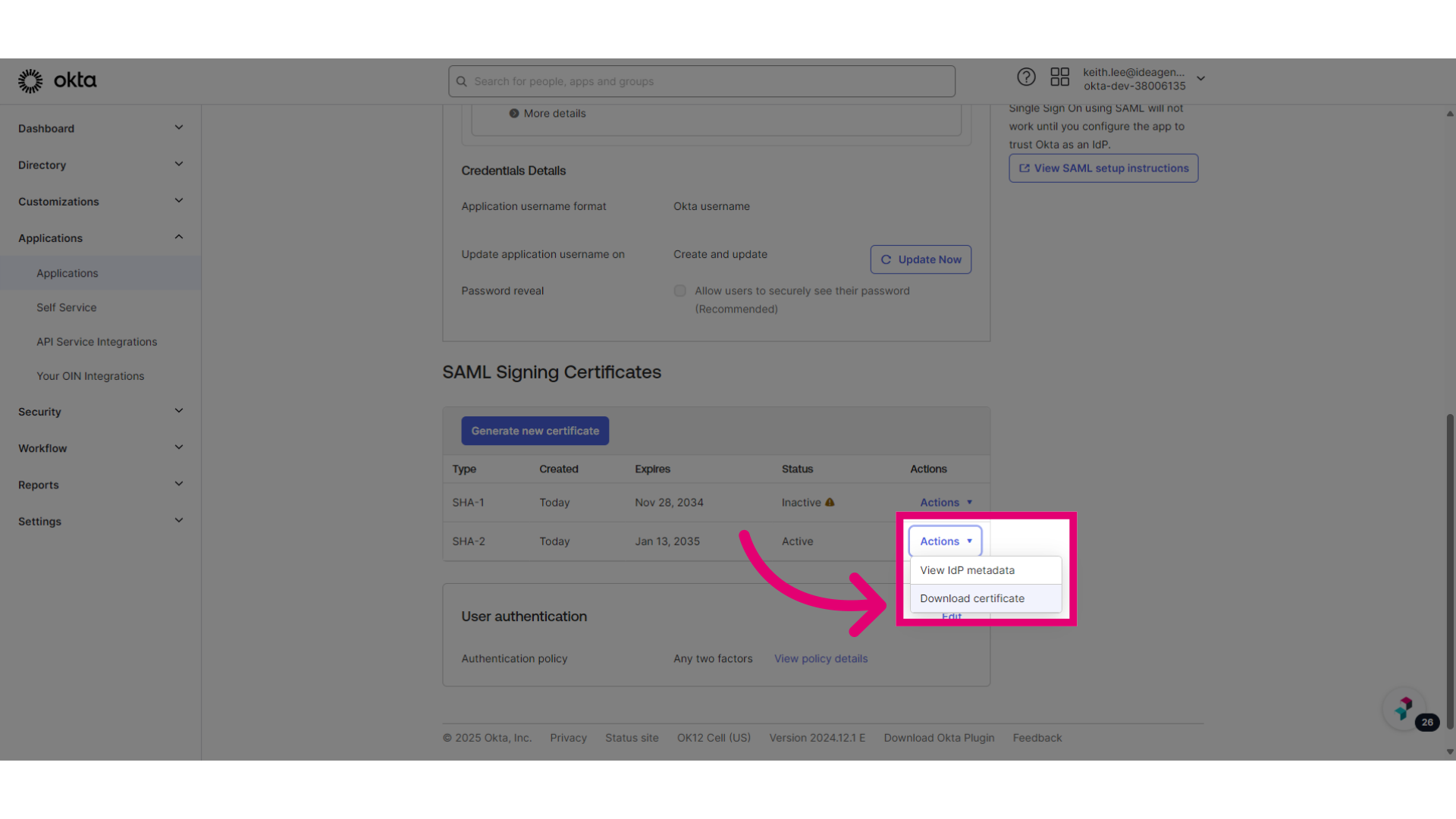Click the Active status text
This screenshot has width=1456, height=819.
click(x=797, y=541)
